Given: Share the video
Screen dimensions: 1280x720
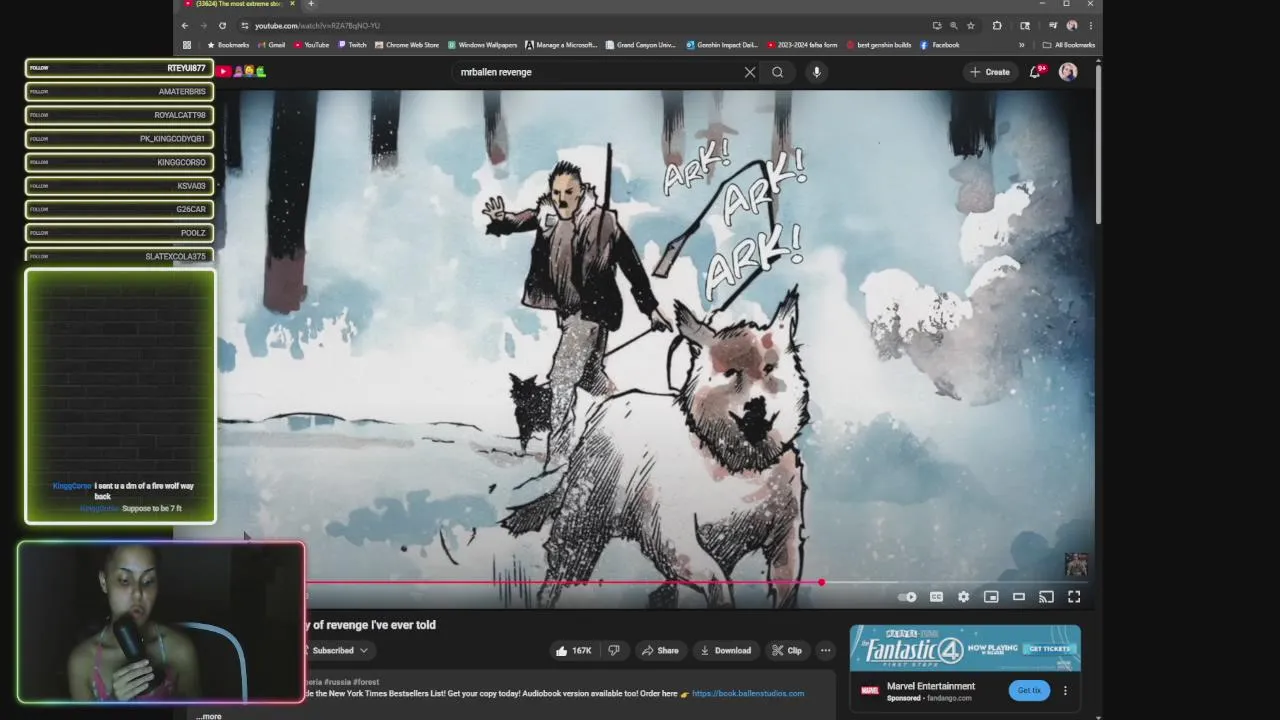Looking at the screenshot, I should pyautogui.click(x=660, y=650).
